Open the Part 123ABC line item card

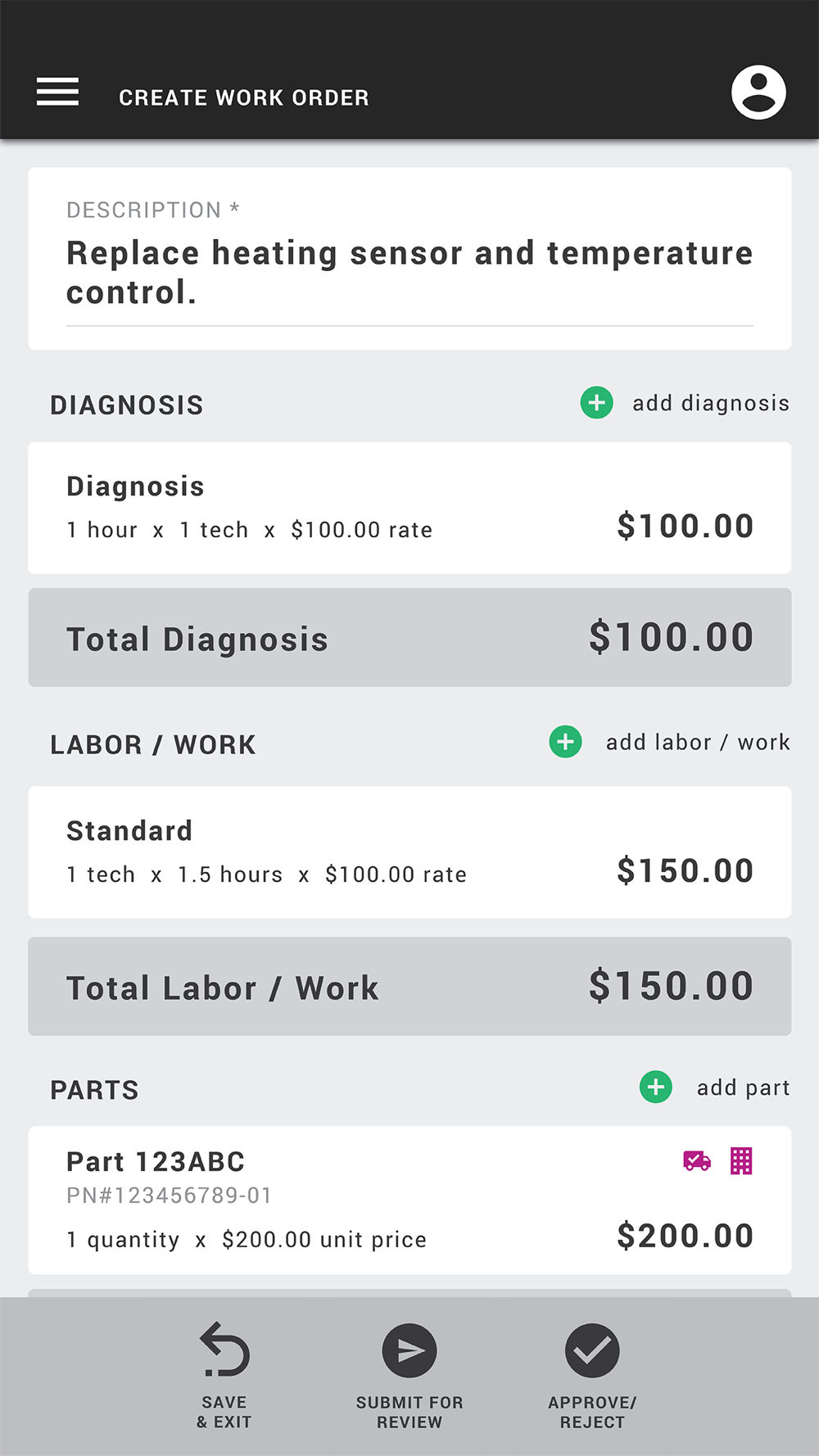tap(409, 1200)
